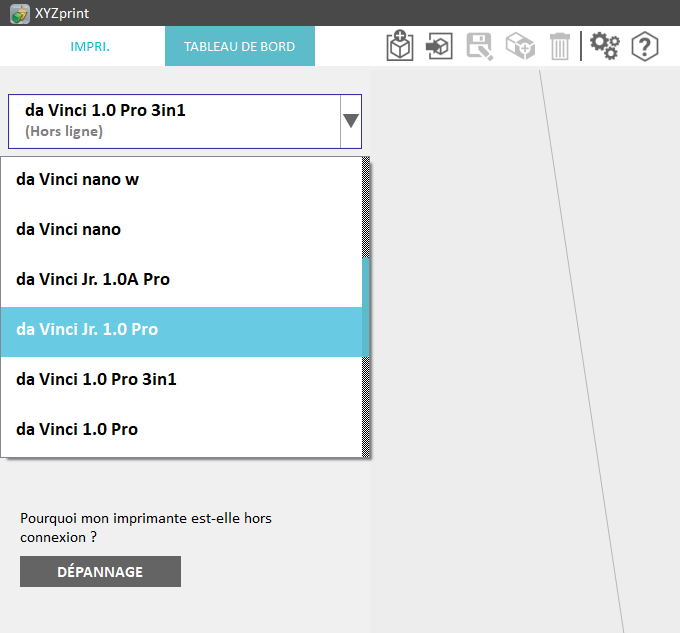Choose da Vinci 1.0 Pro entry
The image size is (680, 633).
pos(180,430)
